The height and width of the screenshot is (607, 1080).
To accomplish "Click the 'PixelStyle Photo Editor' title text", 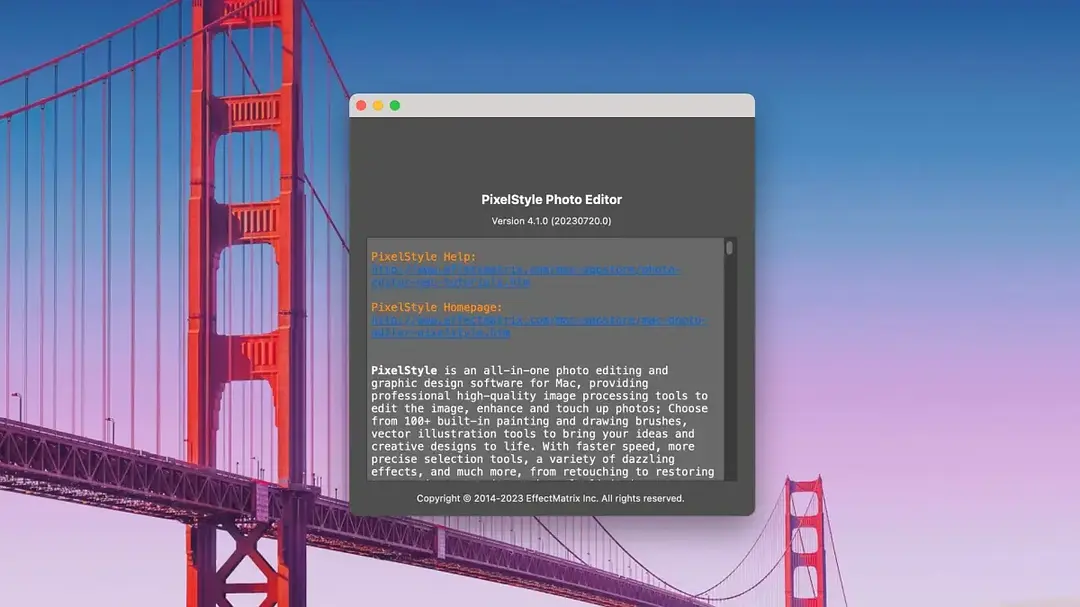I will click(x=551, y=200).
